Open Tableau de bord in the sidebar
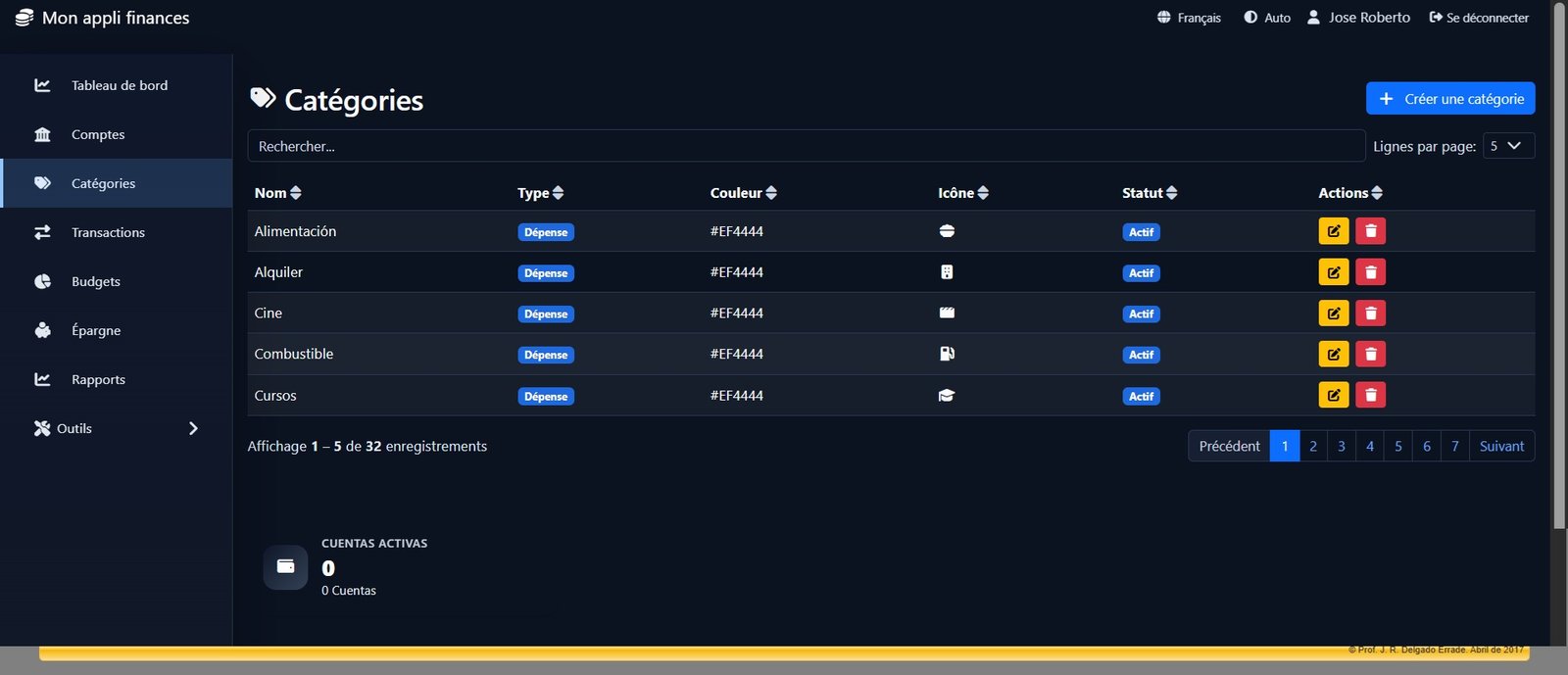 (116, 85)
